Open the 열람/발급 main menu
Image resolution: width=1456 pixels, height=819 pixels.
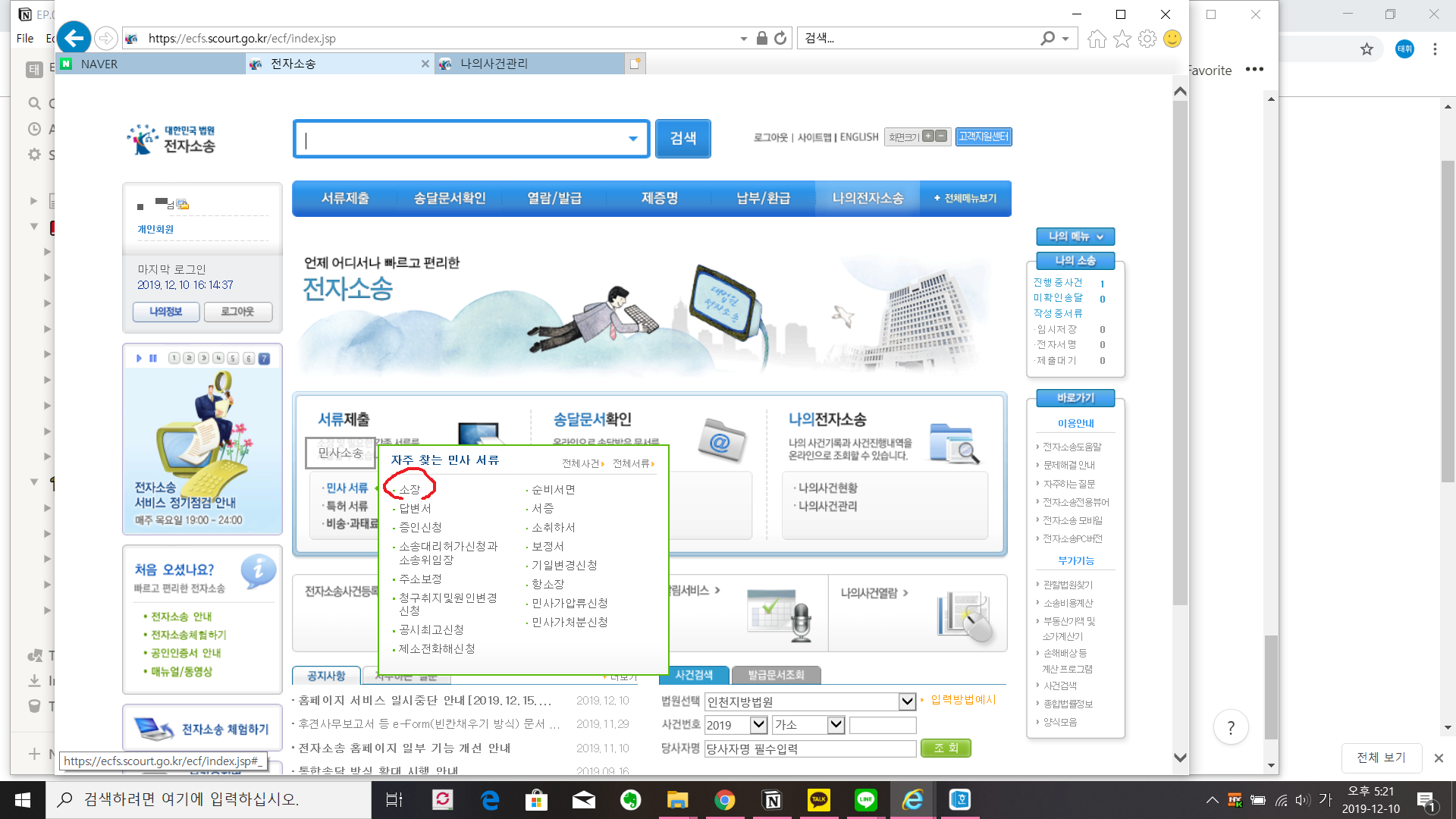pyautogui.click(x=554, y=198)
